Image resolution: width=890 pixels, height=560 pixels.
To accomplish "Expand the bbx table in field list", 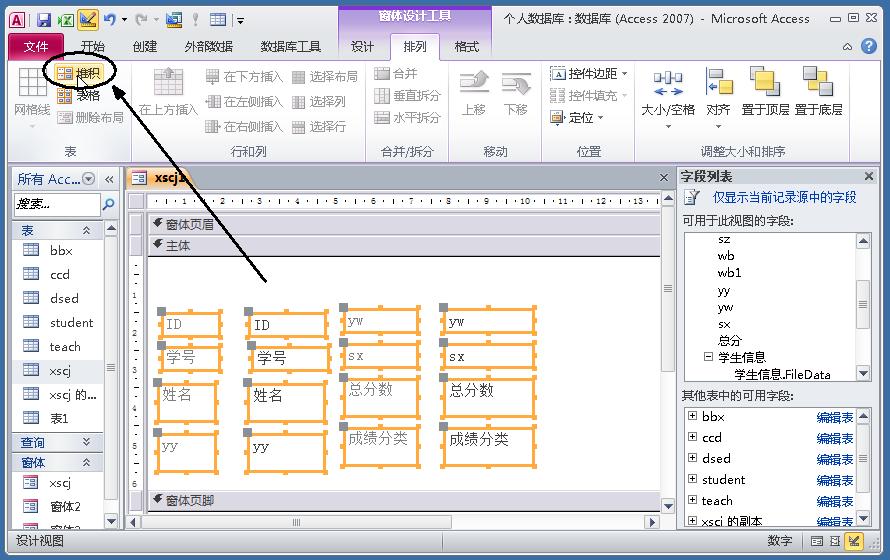I will point(692,416).
